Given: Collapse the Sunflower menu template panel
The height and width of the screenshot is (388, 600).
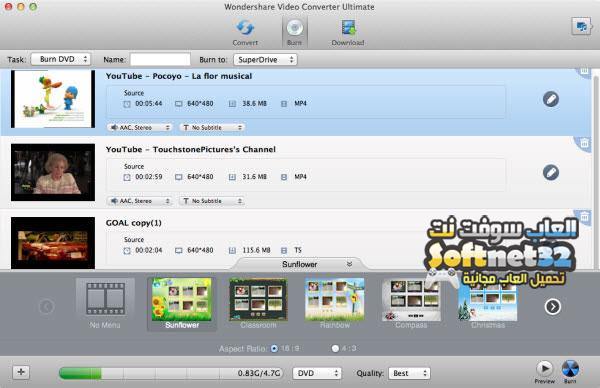Looking at the screenshot, I should (x=349, y=264).
